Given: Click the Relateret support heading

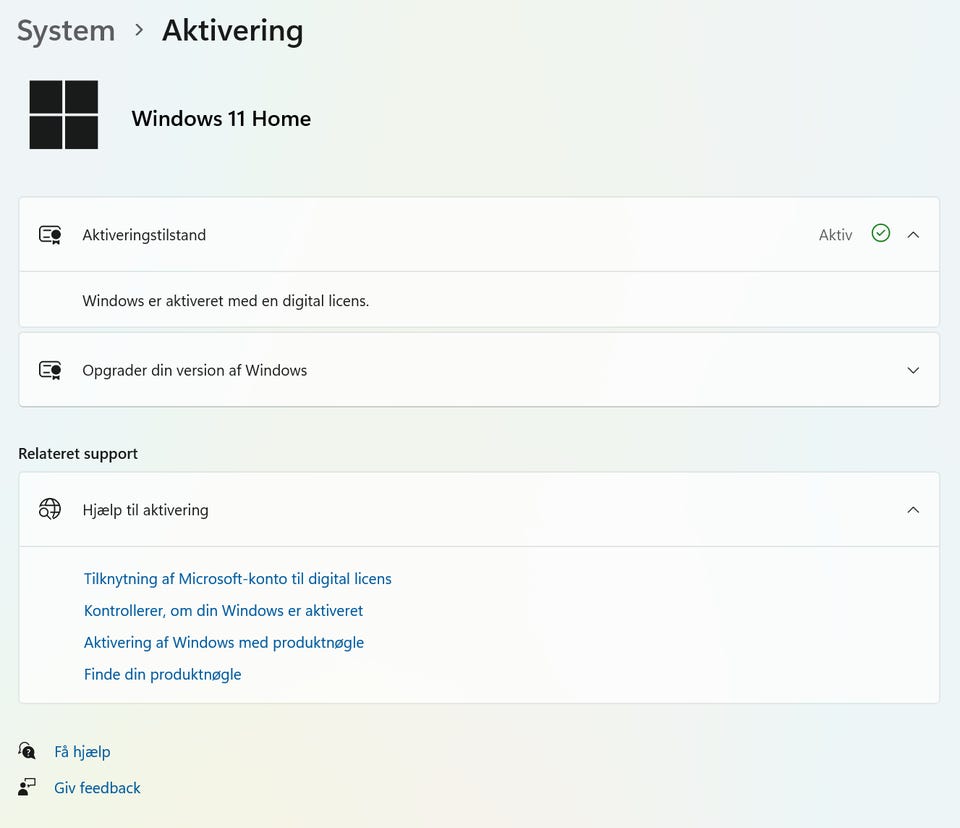Looking at the screenshot, I should (78, 454).
